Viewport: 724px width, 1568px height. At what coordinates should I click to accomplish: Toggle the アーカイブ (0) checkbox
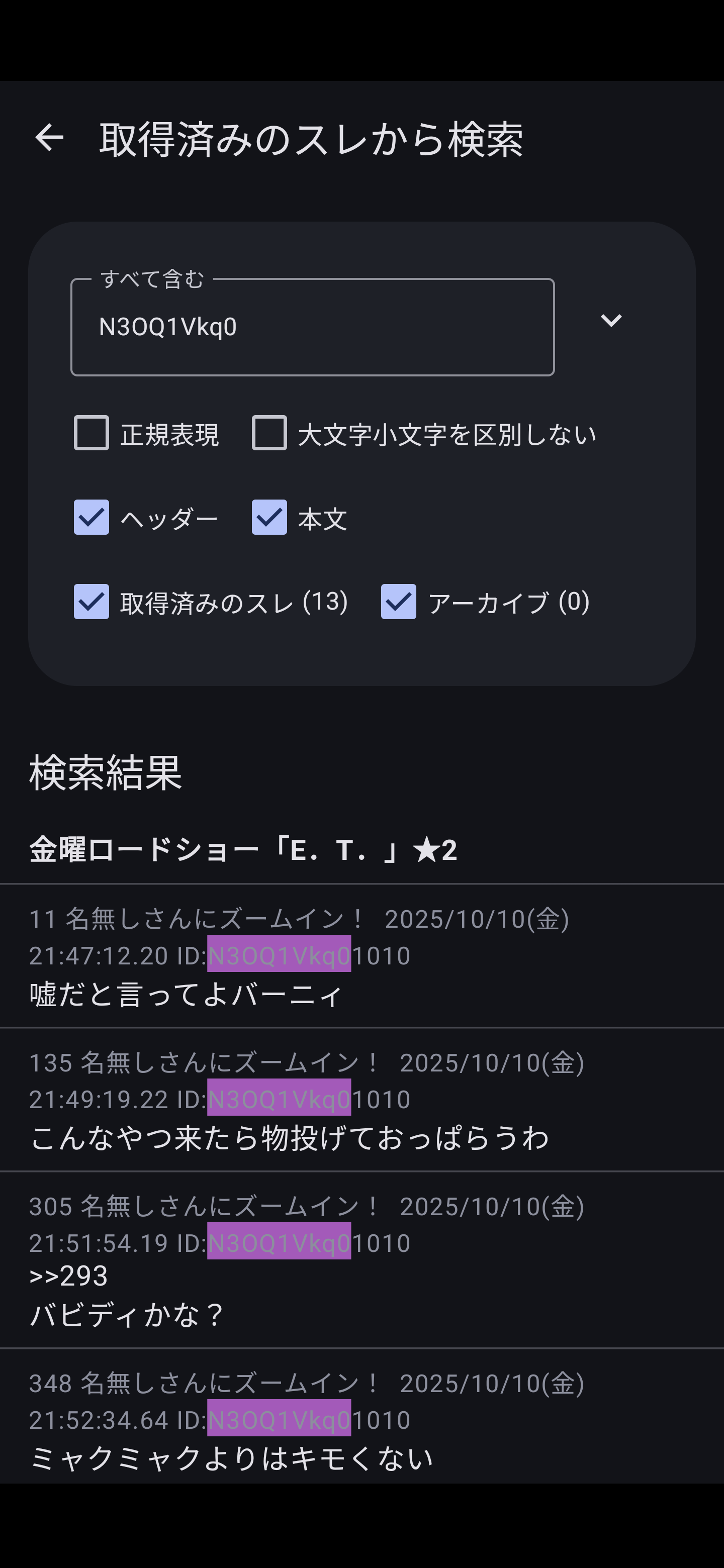(399, 602)
